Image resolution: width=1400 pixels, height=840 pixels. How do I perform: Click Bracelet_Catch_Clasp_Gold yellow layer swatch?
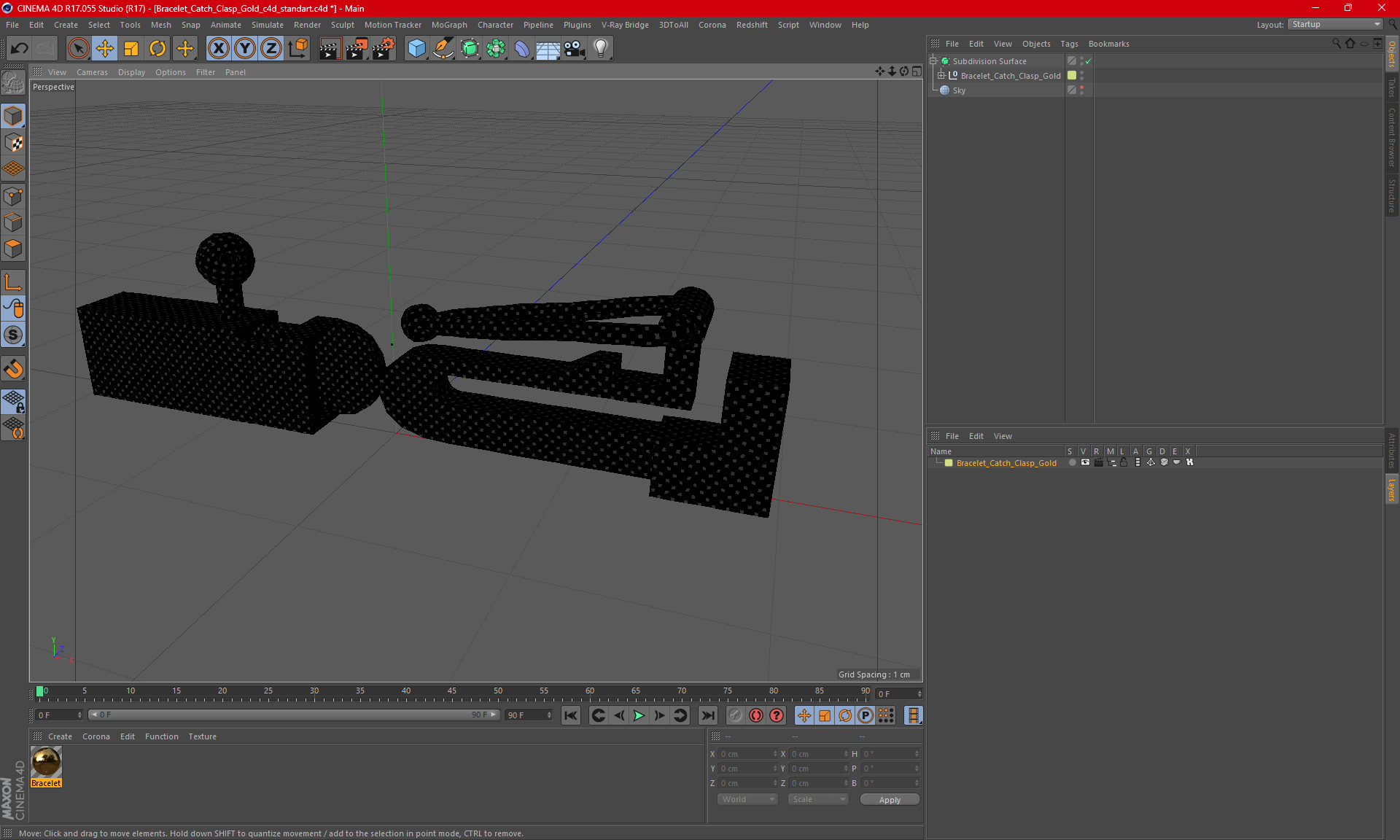(1072, 75)
